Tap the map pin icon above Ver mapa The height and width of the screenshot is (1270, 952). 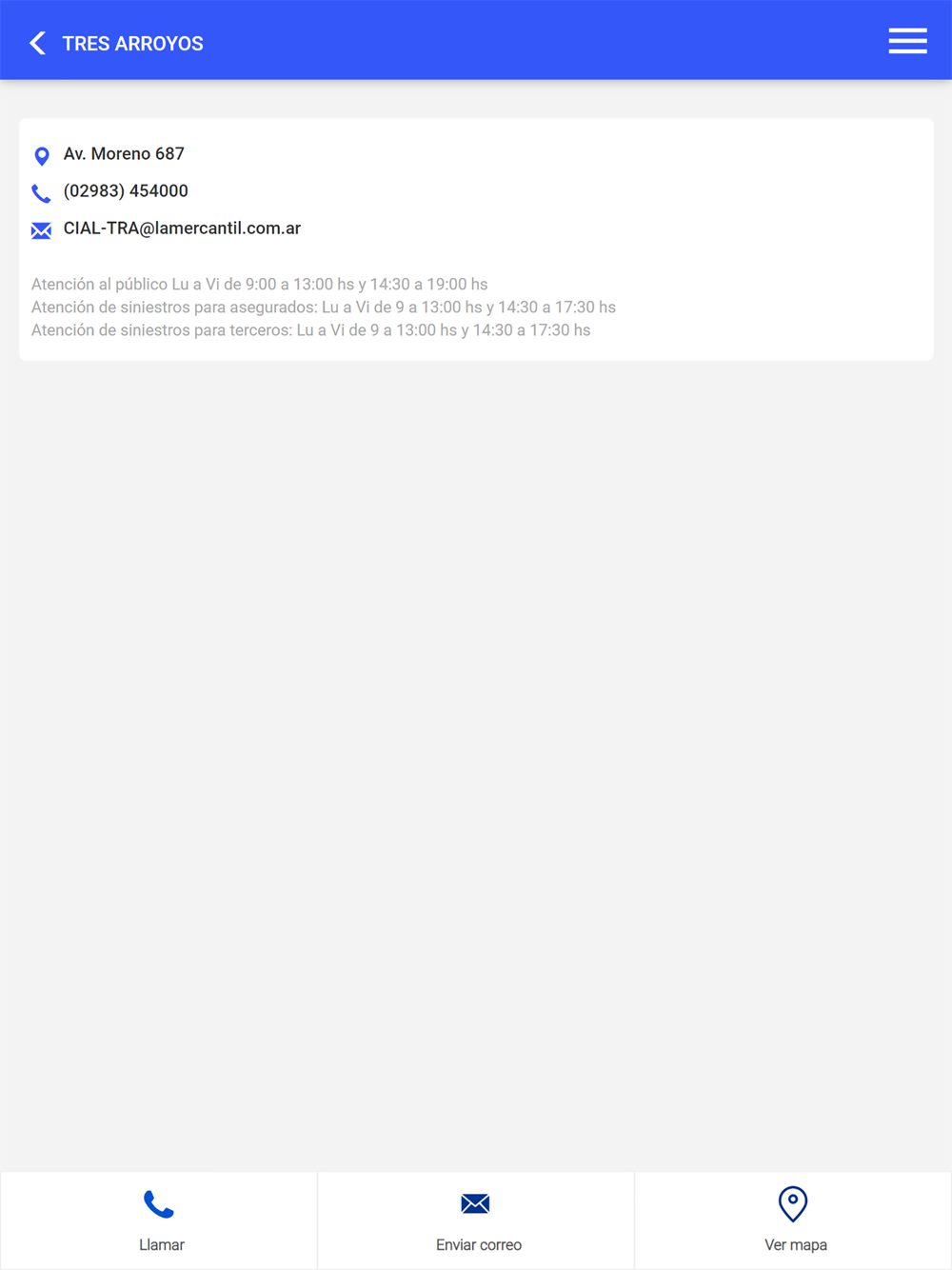pyautogui.click(x=793, y=1204)
